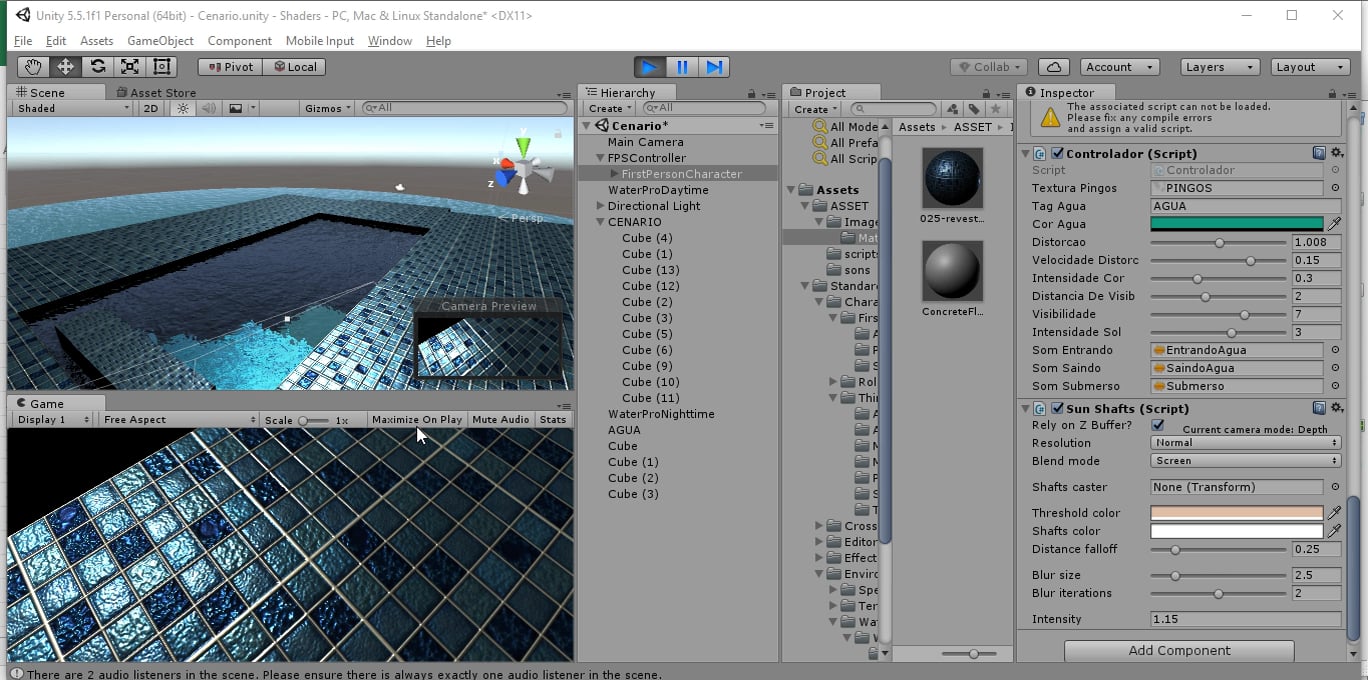Viewport: 1368px width, 680px height.
Task: Open the GameObject menu
Action: click(160, 41)
